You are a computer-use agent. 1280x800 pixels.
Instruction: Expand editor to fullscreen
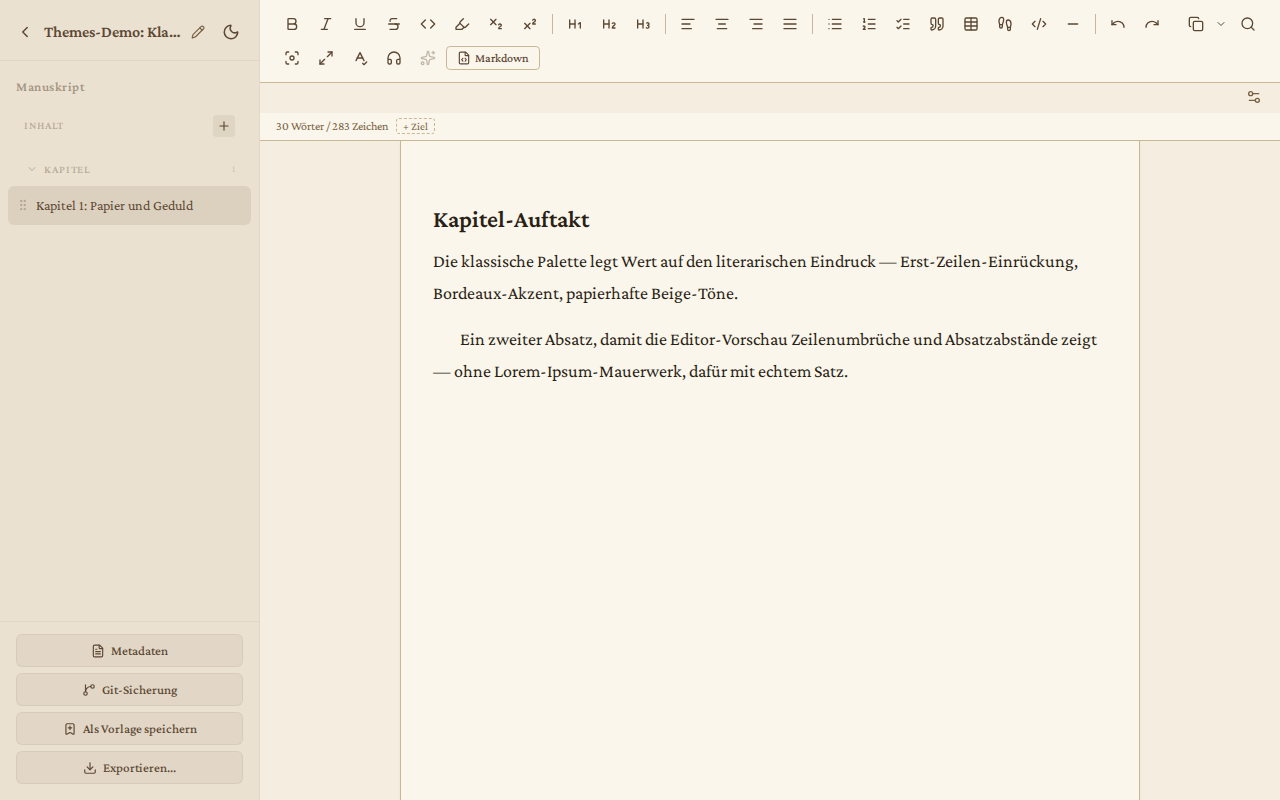326,58
